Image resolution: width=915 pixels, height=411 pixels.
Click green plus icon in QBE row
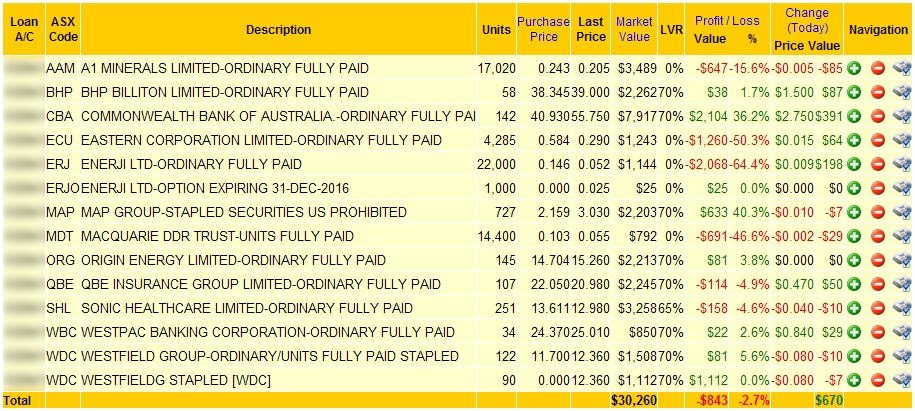point(854,284)
